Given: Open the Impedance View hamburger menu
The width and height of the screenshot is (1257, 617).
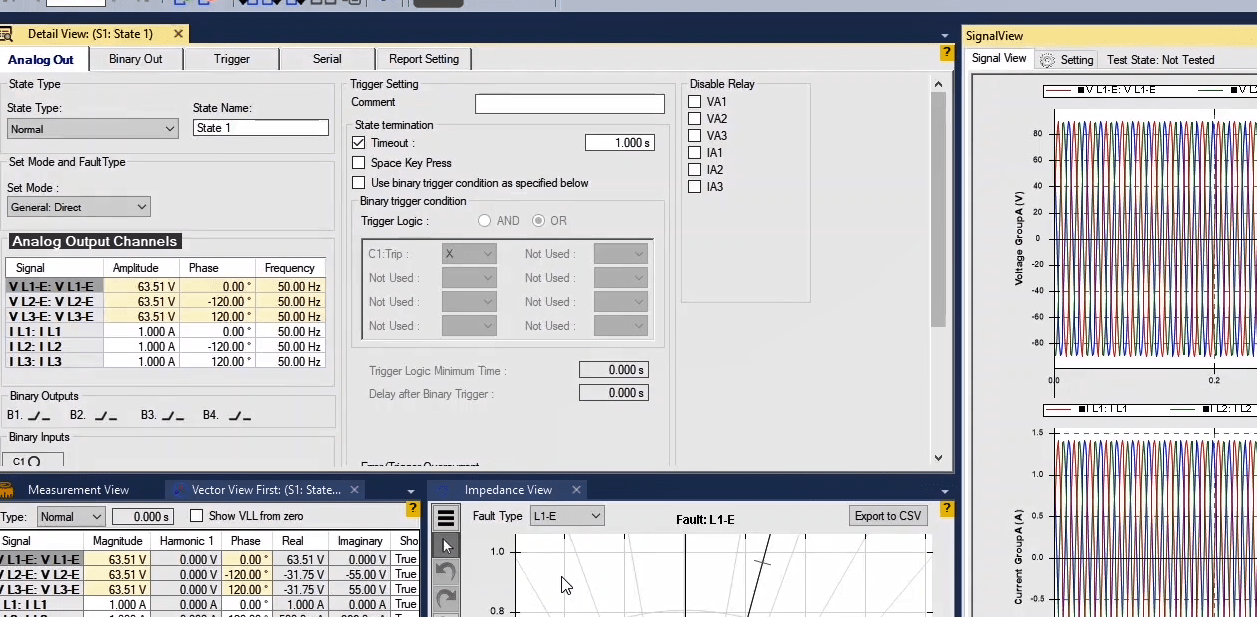Looking at the screenshot, I should (446, 517).
